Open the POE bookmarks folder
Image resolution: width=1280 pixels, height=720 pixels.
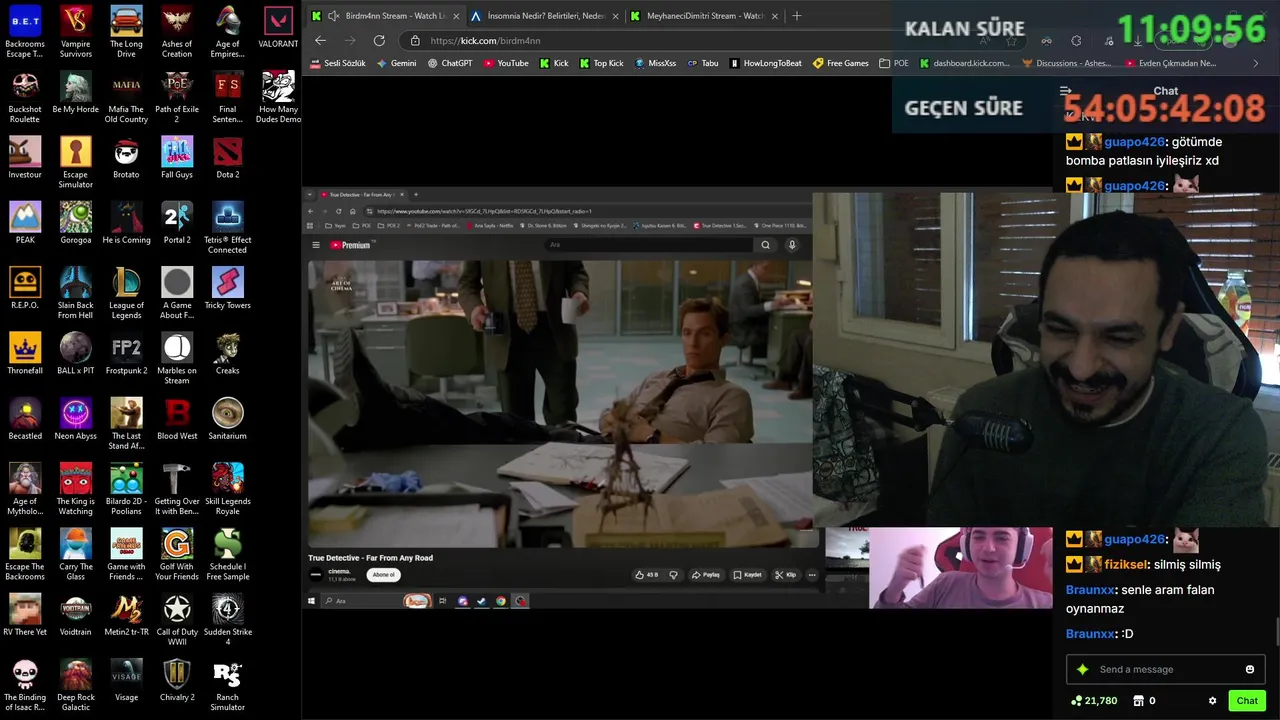894,63
